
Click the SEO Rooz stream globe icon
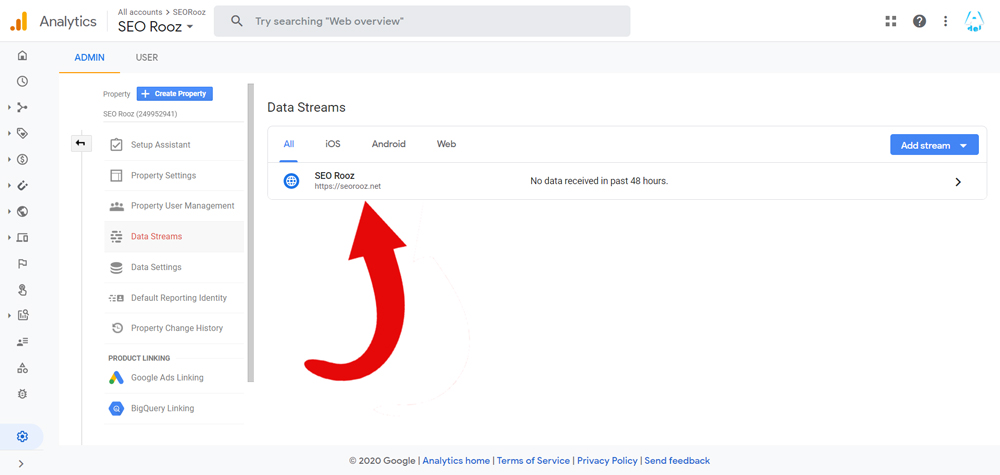pos(291,181)
